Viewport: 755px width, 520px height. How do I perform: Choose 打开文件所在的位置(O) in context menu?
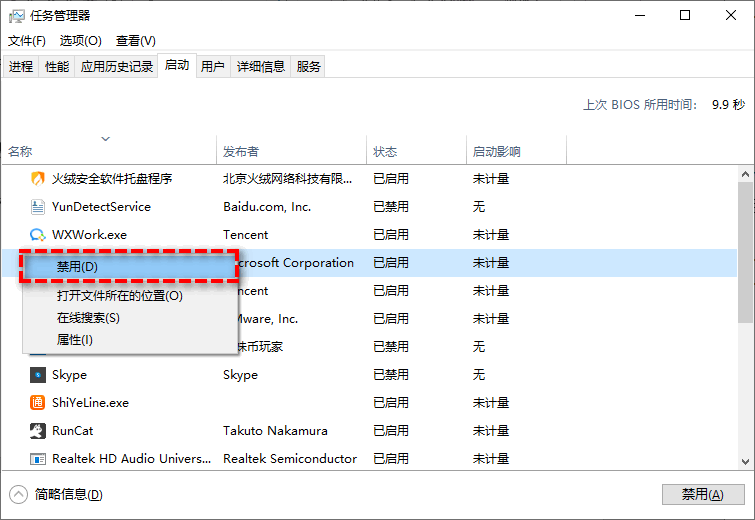point(130,296)
